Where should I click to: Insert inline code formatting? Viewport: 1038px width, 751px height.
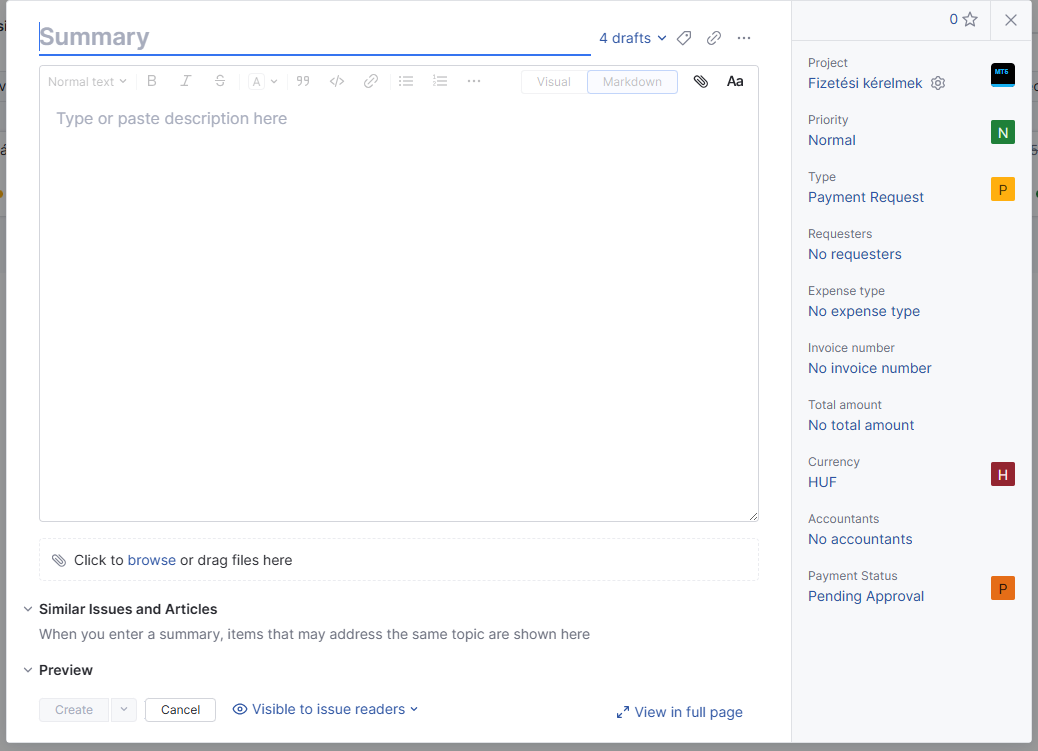337,82
